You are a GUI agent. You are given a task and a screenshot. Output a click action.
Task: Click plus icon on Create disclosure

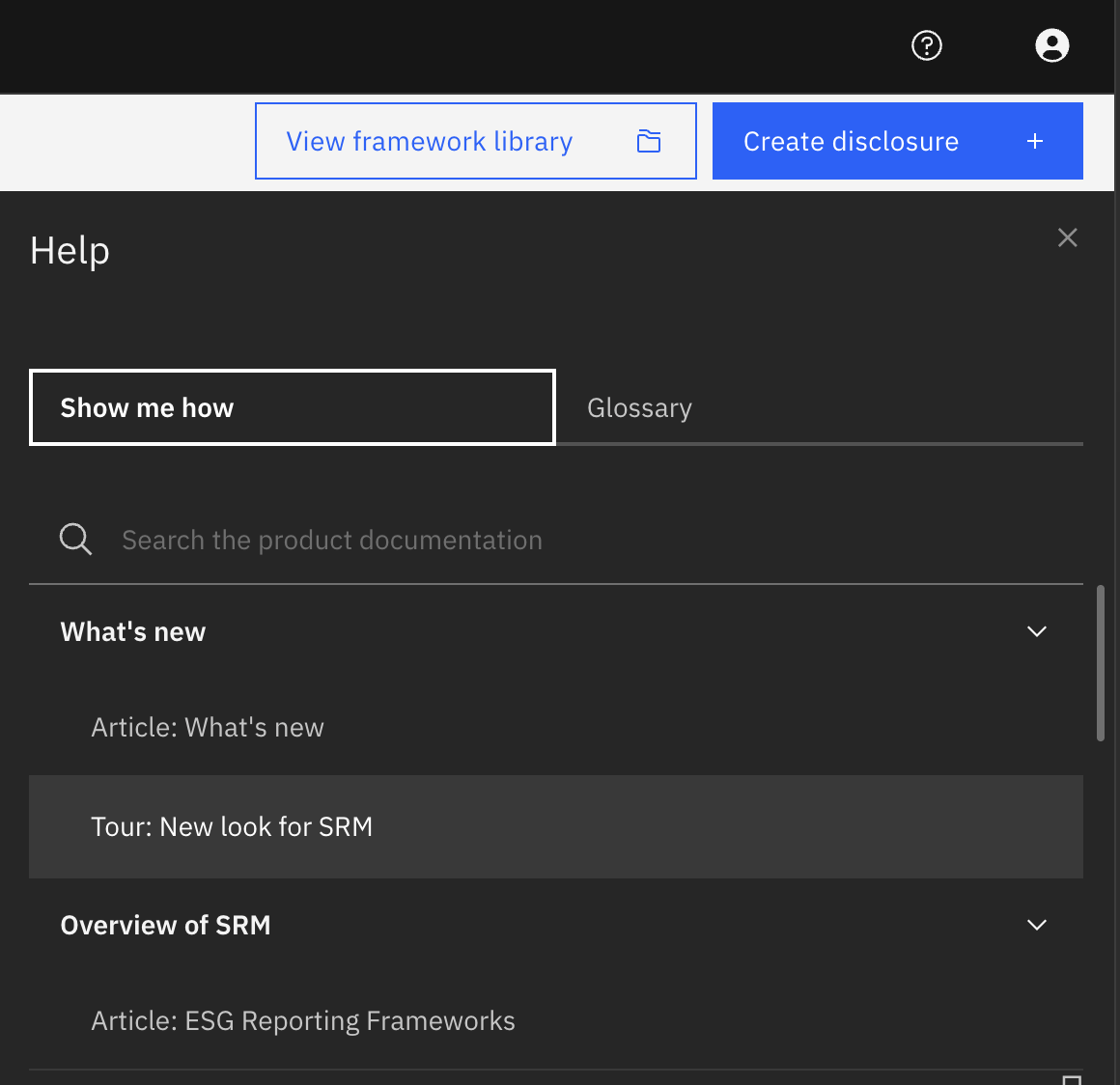(x=1035, y=142)
